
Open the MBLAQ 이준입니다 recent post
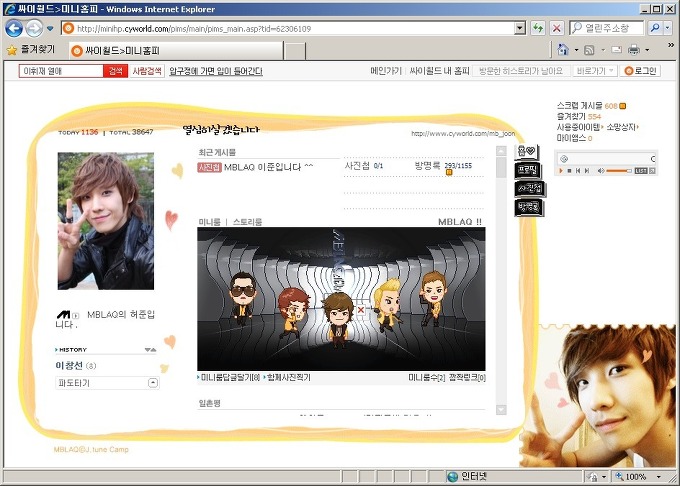point(268,167)
